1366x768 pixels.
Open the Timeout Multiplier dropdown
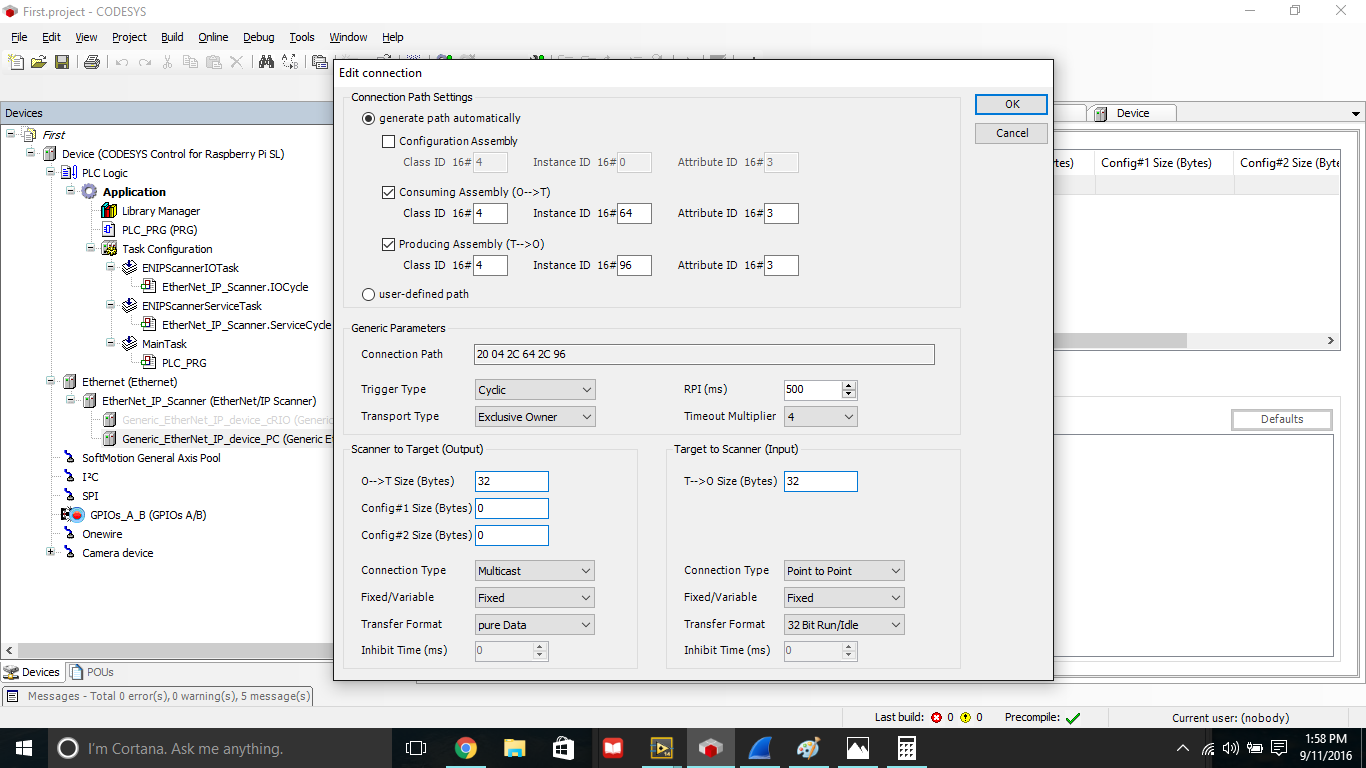pyautogui.click(x=821, y=417)
